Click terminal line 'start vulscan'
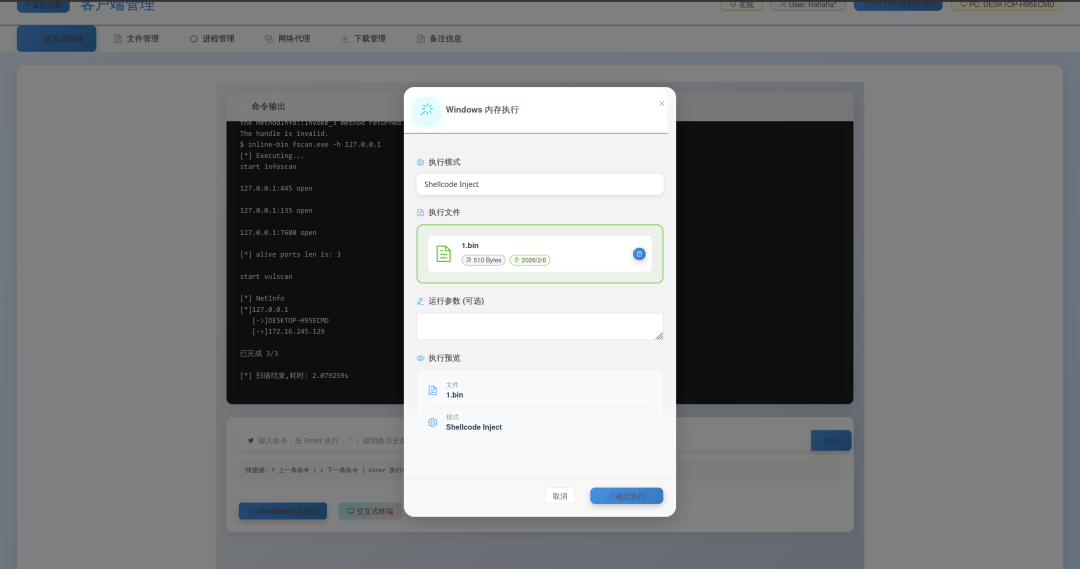 click(266, 277)
